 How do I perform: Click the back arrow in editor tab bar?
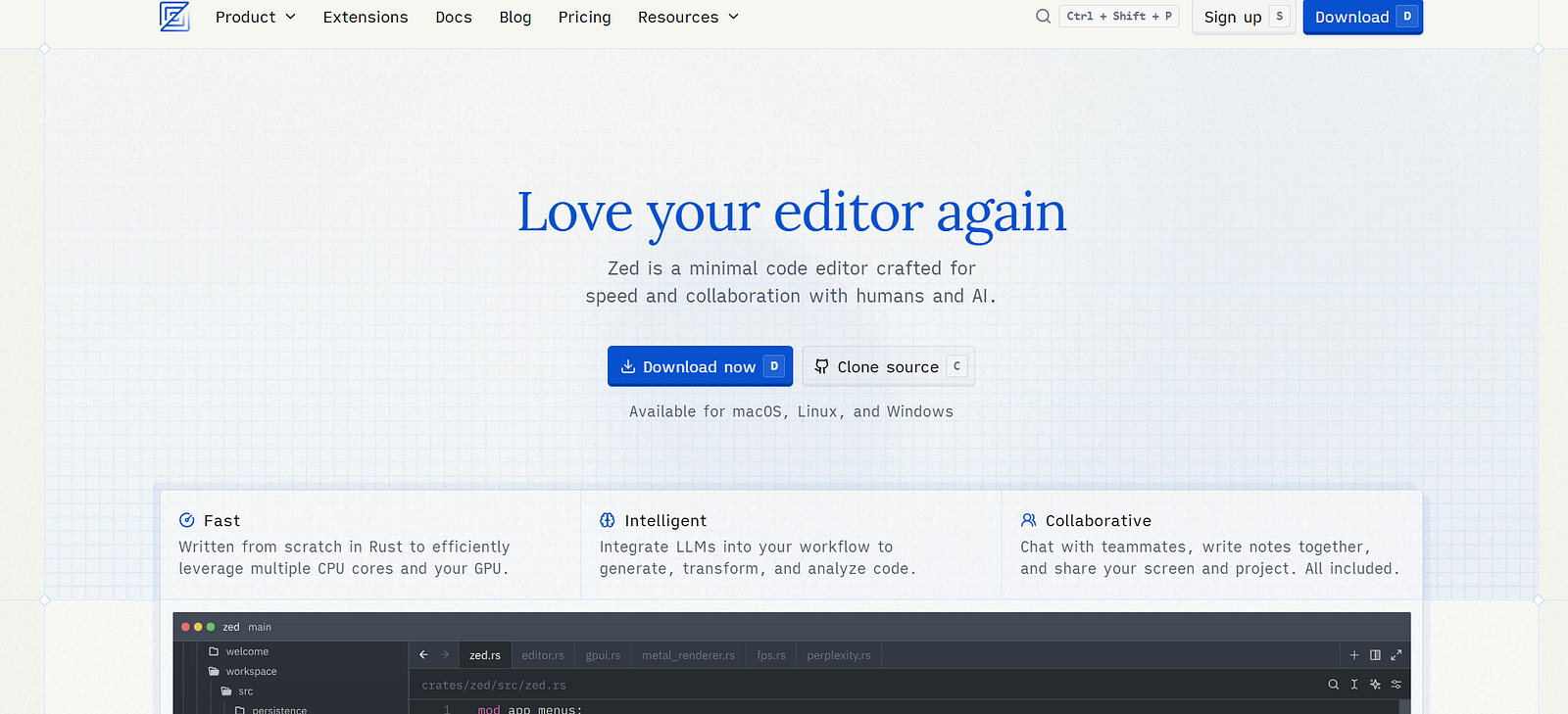pos(423,655)
